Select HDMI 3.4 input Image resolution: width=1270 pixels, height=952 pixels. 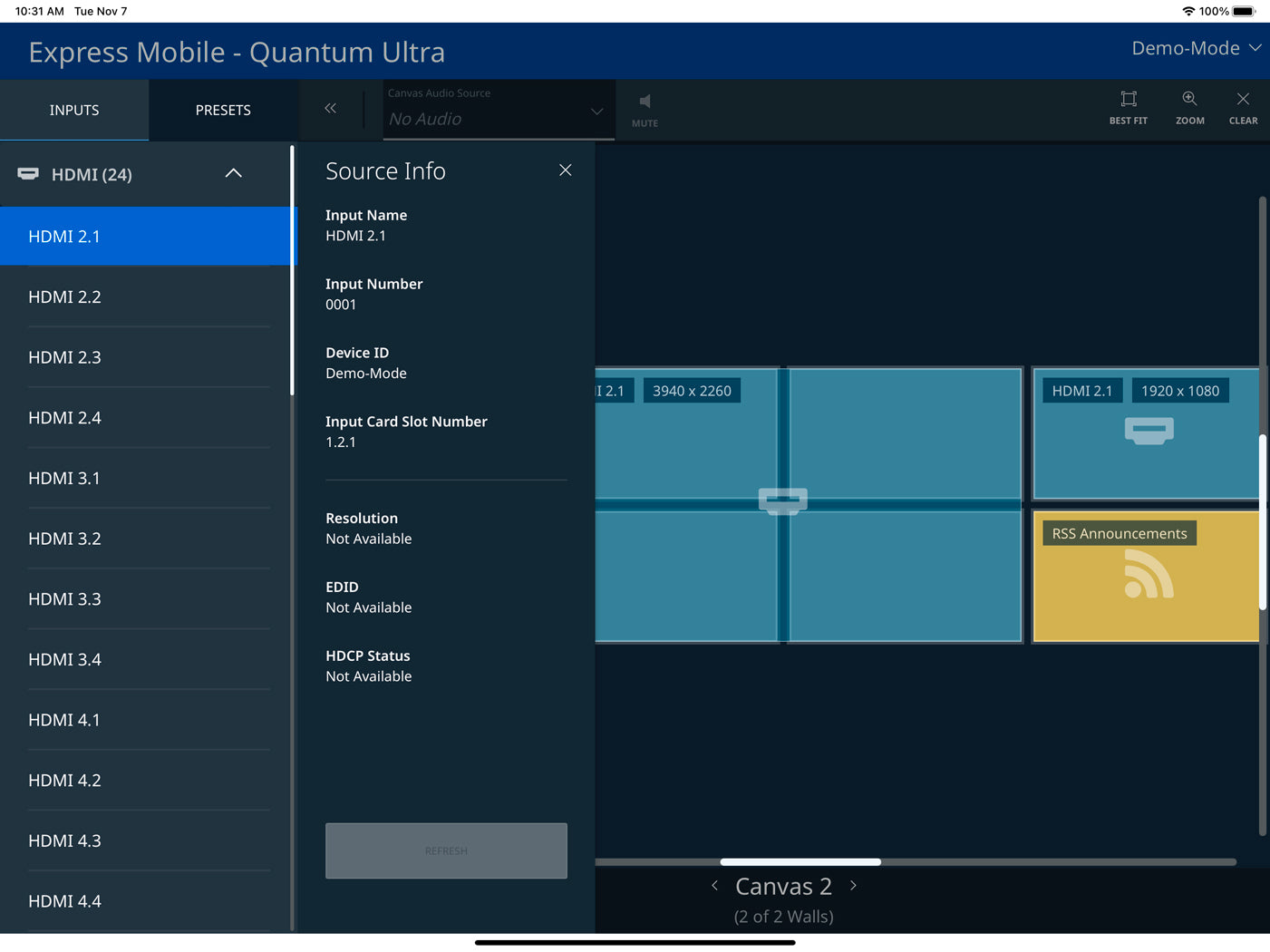(x=149, y=659)
